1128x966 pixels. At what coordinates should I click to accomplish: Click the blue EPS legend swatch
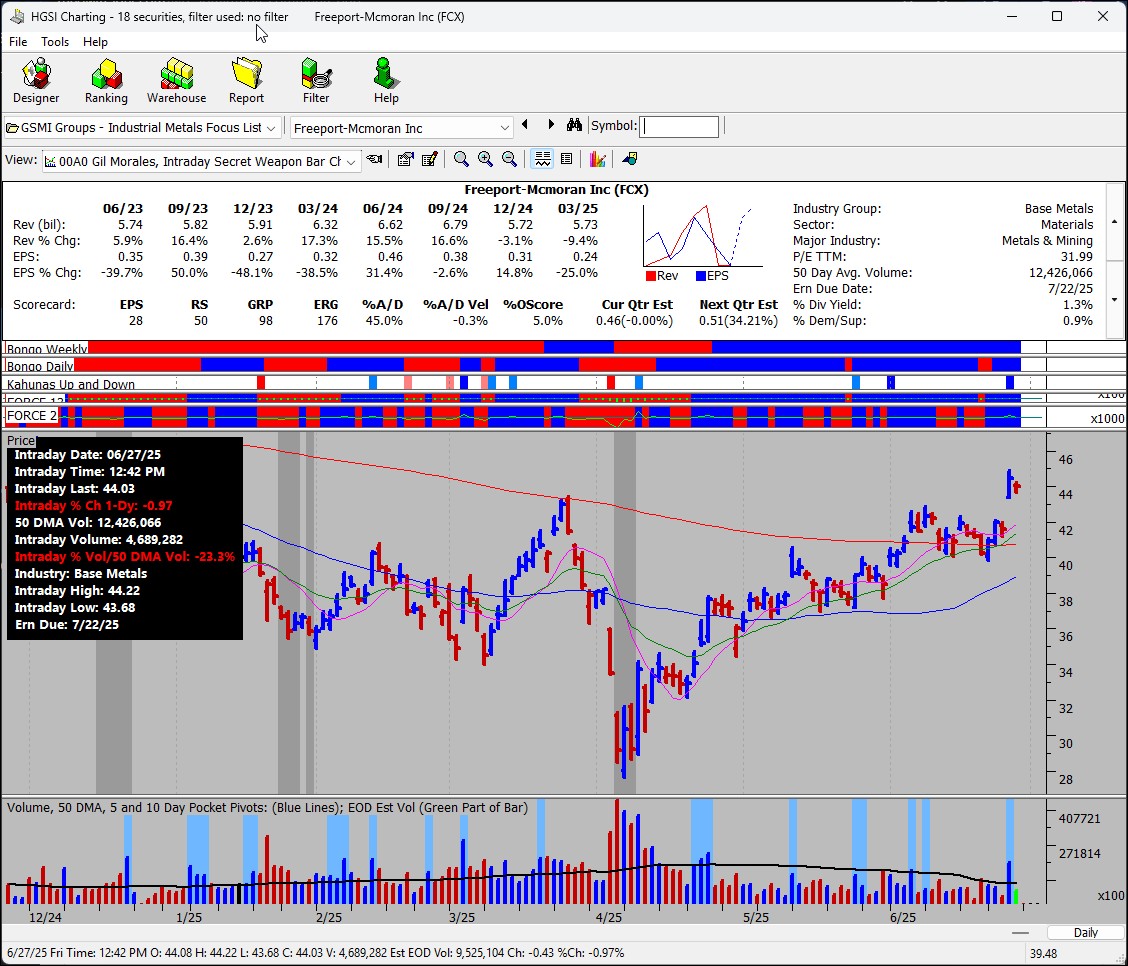(701, 276)
